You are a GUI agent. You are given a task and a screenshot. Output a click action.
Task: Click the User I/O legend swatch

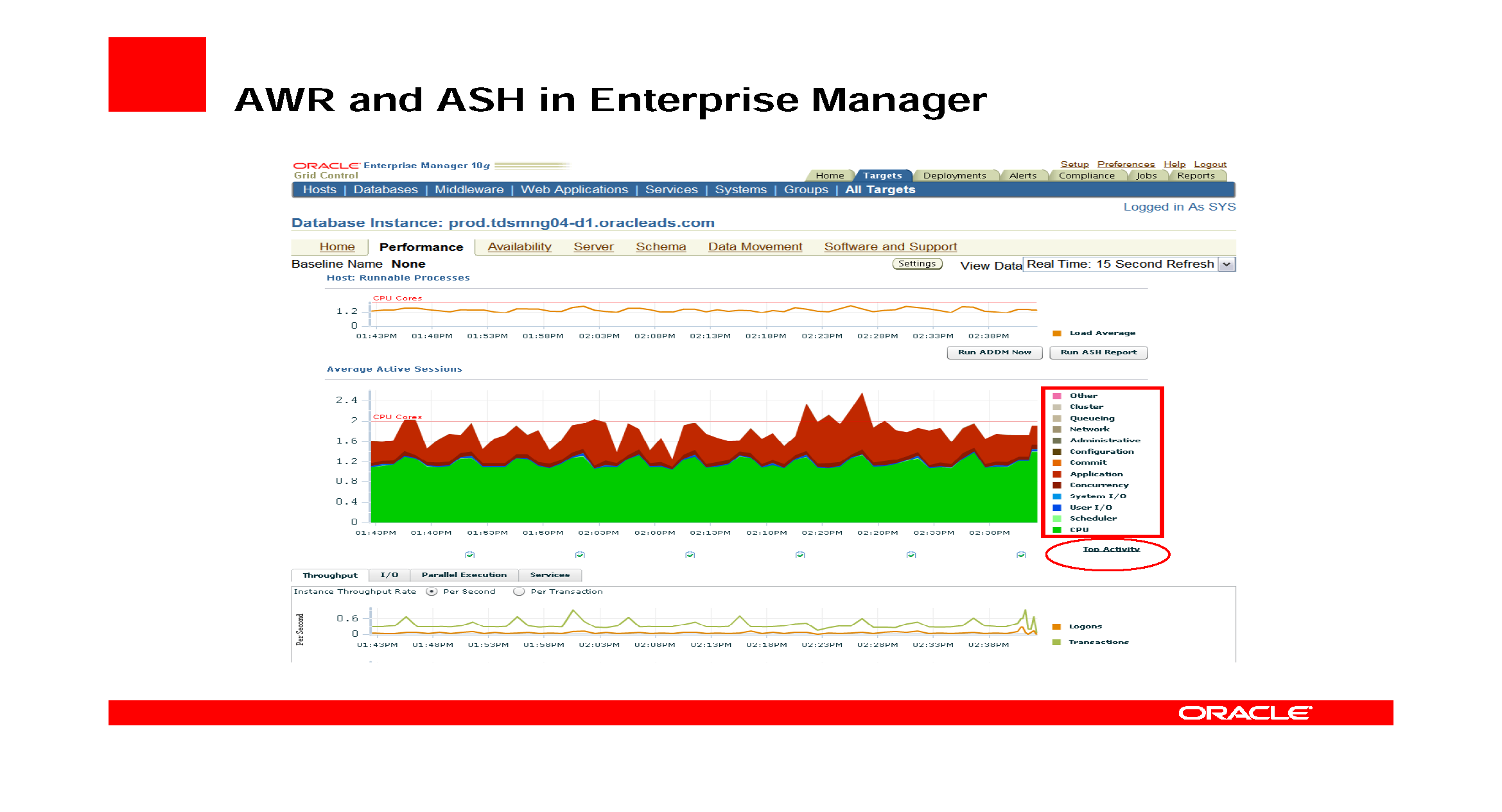click(1057, 507)
